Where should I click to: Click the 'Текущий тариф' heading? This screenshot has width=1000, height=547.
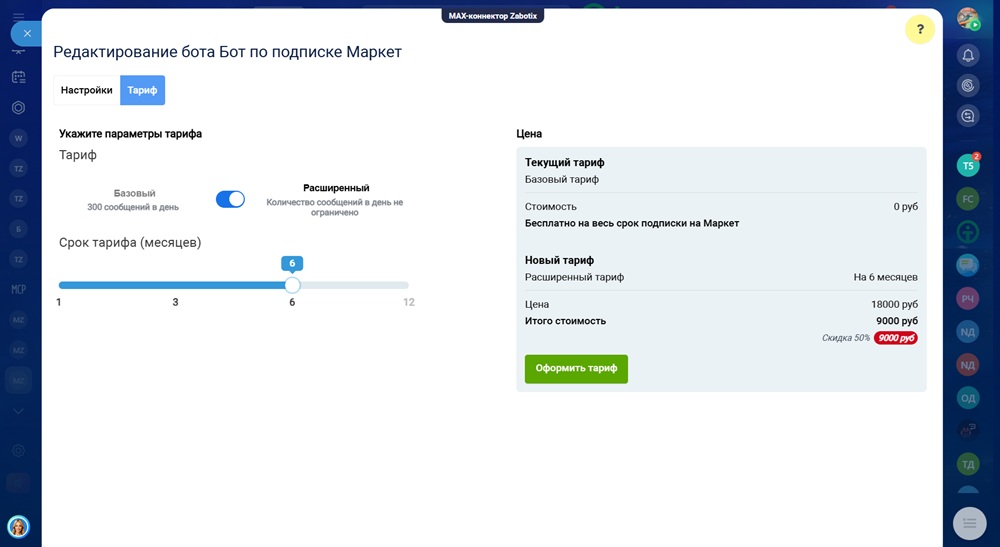[564, 163]
